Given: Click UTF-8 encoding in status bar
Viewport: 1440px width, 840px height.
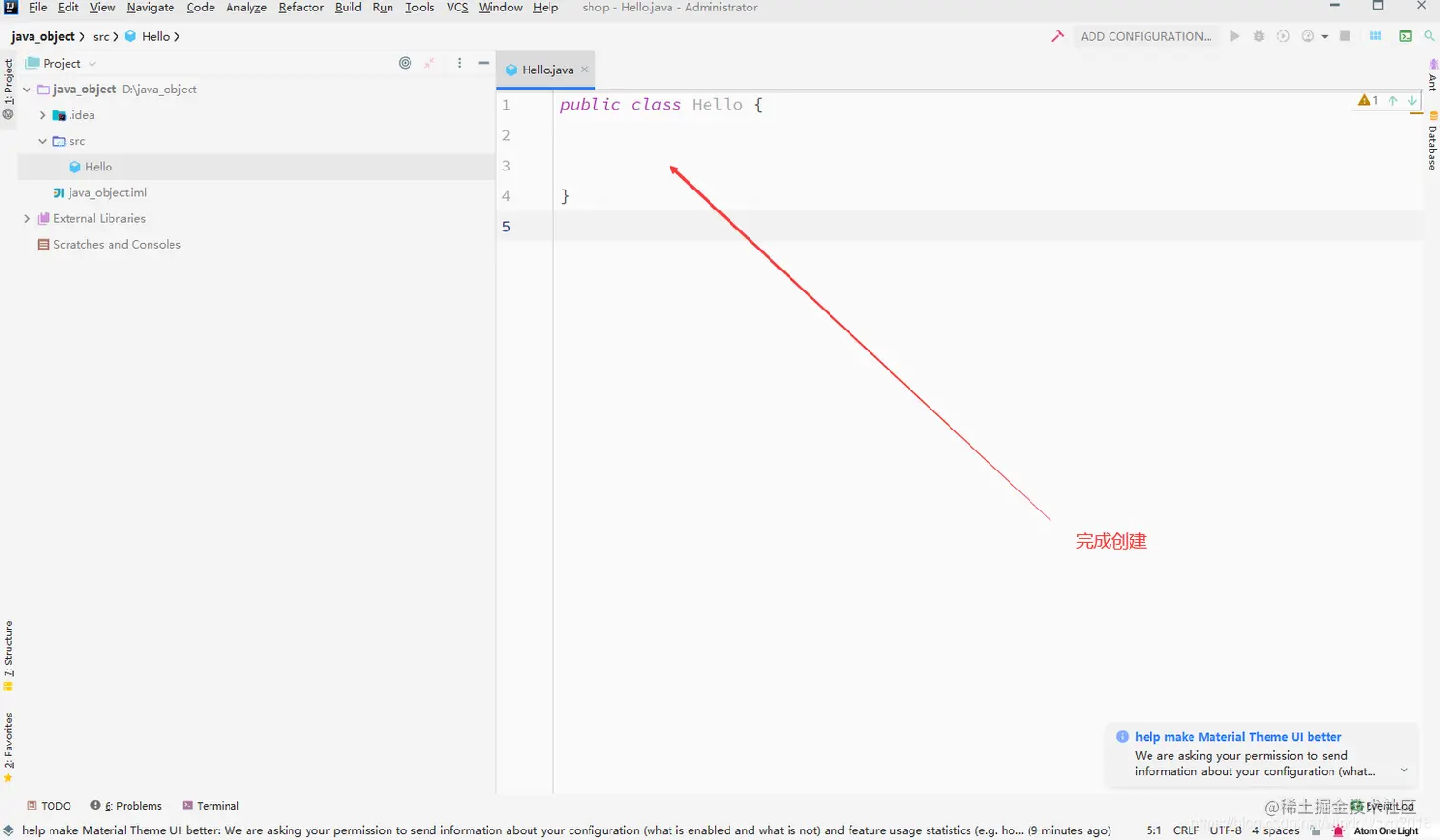Looking at the screenshot, I should click(1226, 830).
